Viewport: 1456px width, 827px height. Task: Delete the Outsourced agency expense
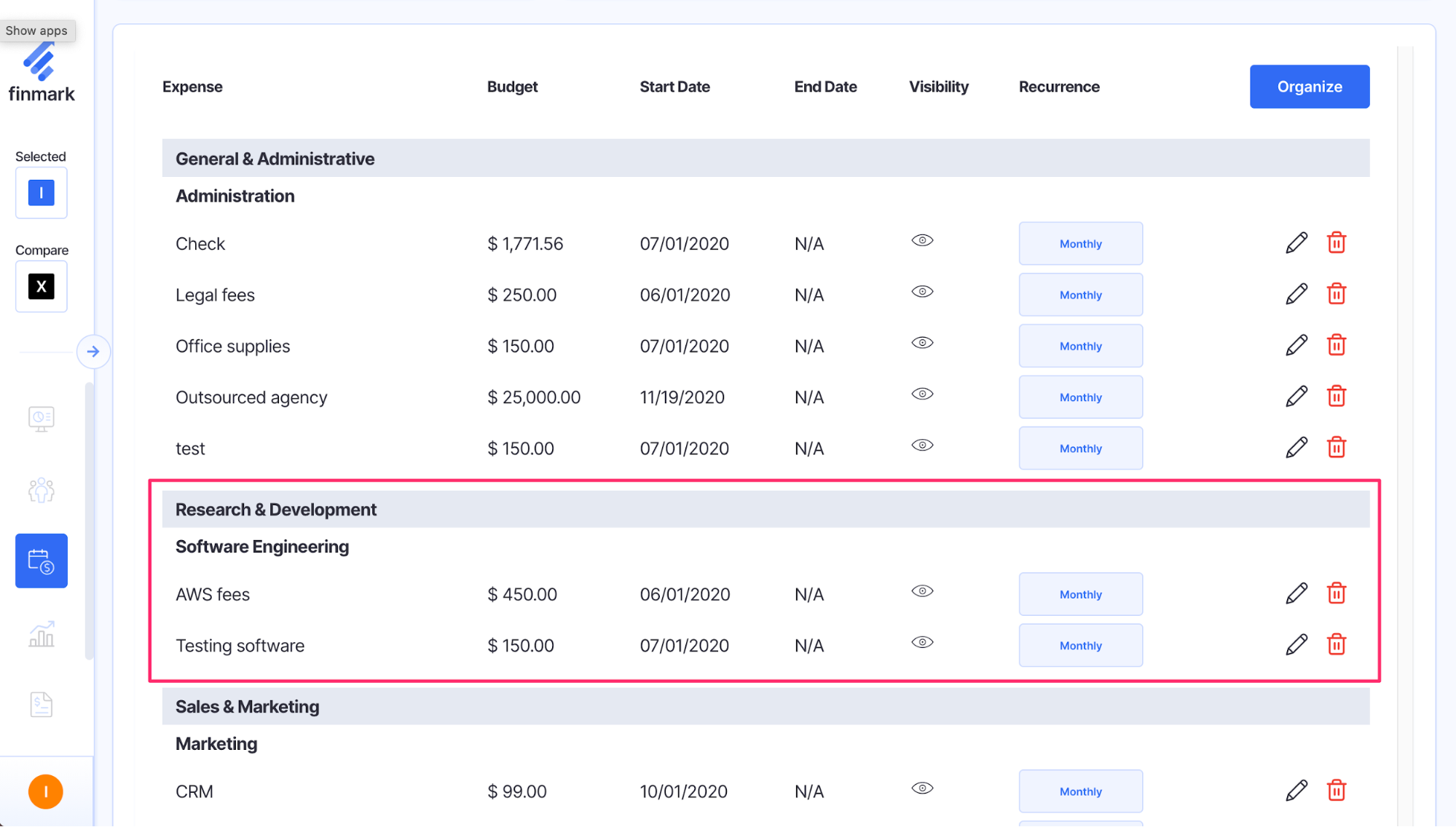1337,395
